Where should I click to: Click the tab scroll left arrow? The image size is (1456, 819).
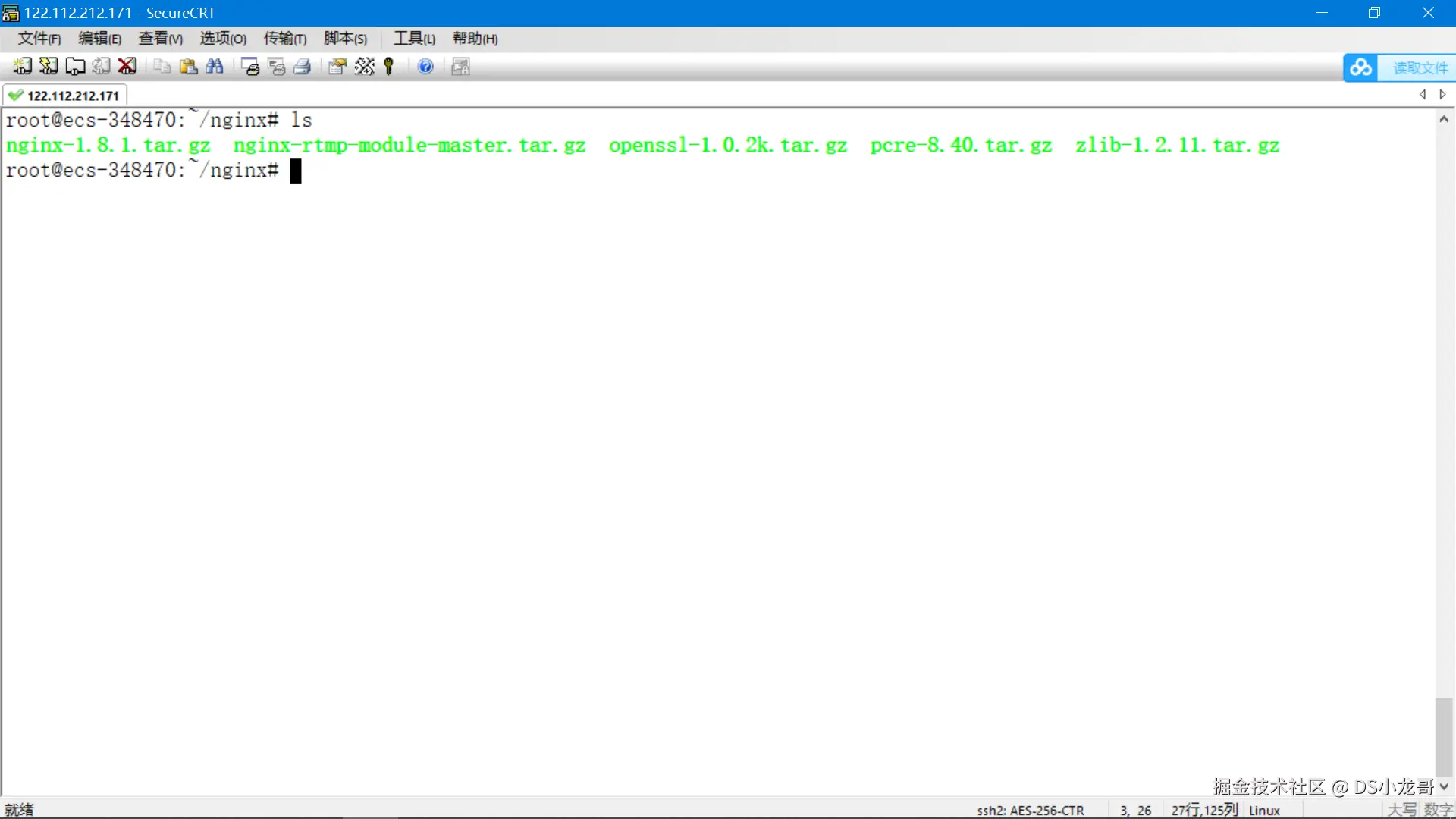tap(1423, 95)
